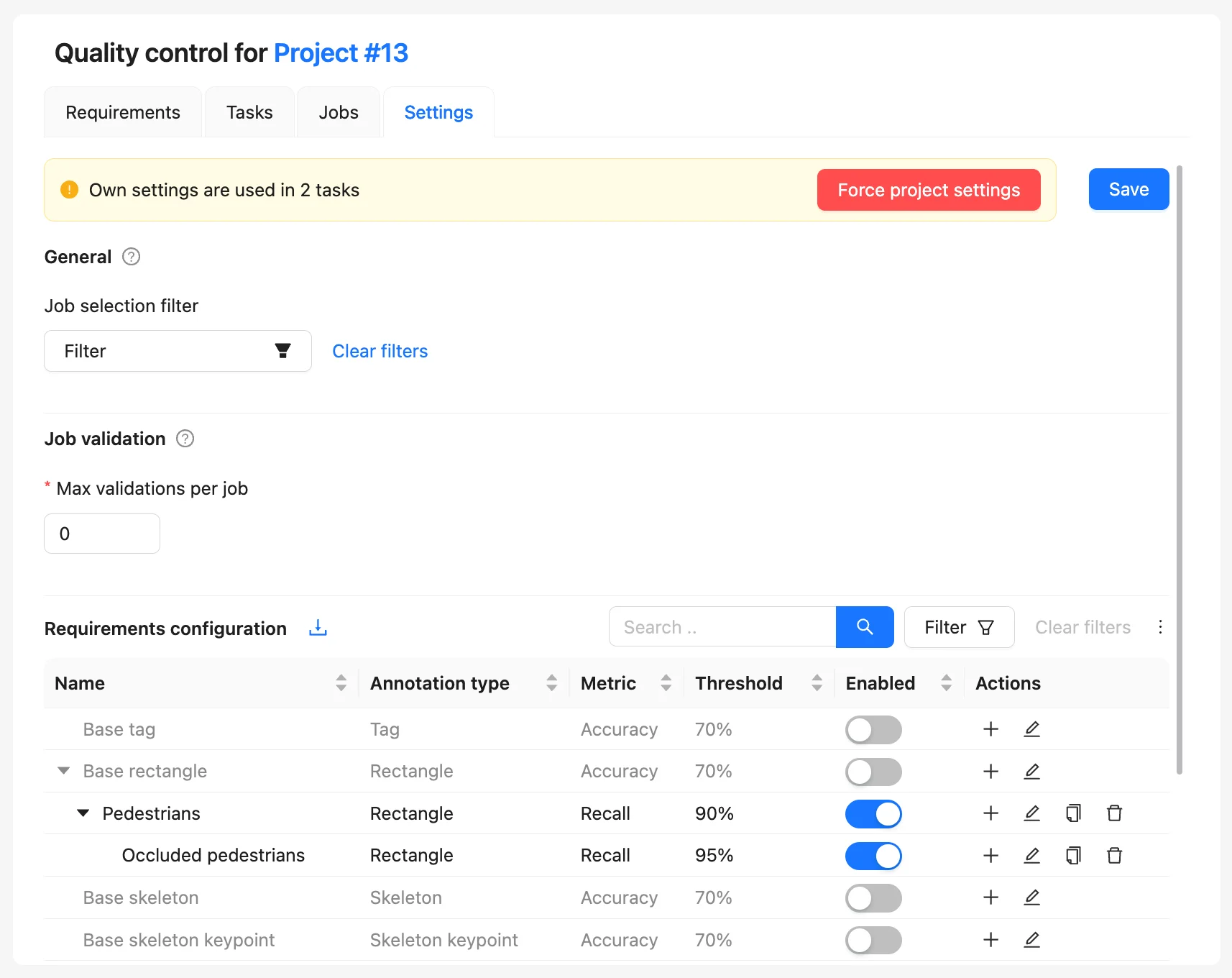This screenshot has height=978, width=1232.
Task: Click the magnifier search button
Action: coord(865,627)
